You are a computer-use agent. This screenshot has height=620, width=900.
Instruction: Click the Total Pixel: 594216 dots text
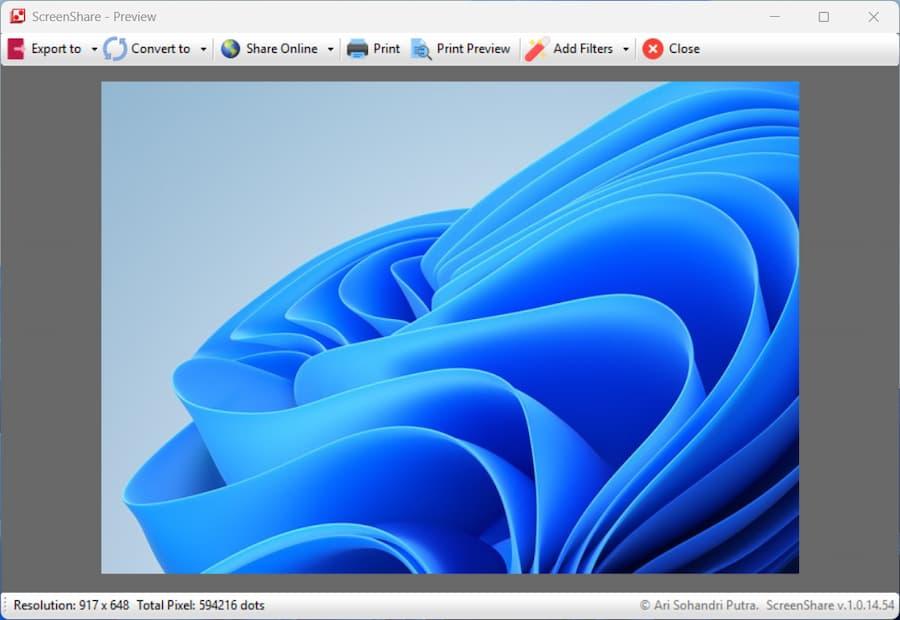pyautogui.click(x=200, y=605)
